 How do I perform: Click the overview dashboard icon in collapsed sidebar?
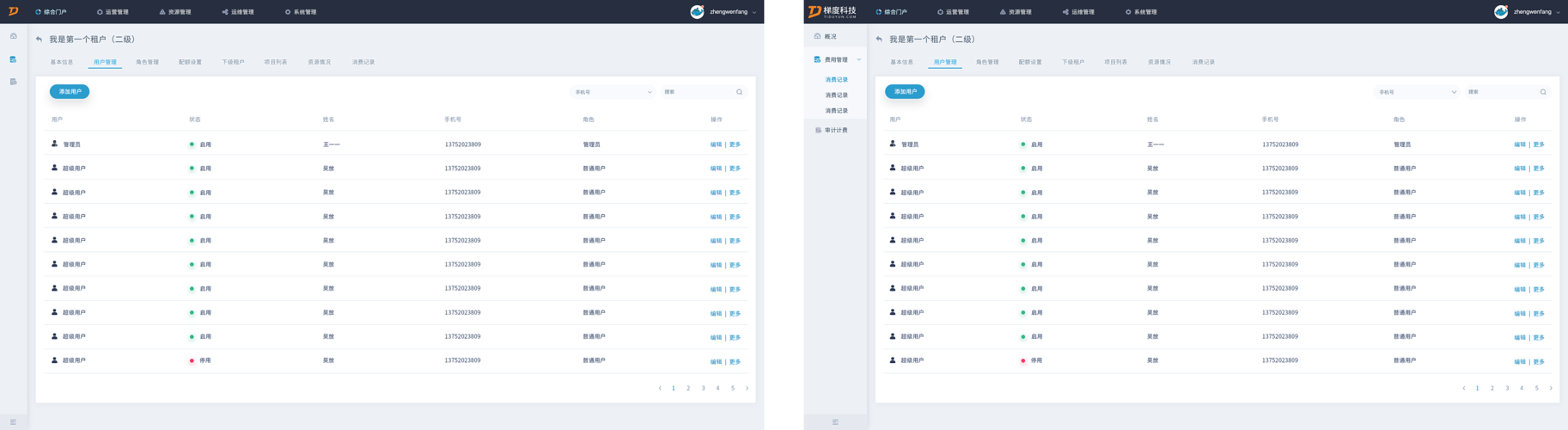pos(13,36)
